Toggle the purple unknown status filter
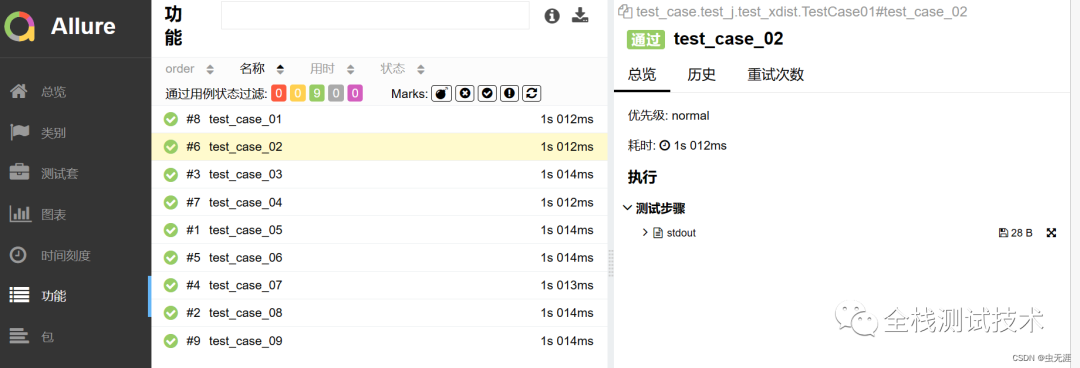Viewport: 1080px width, 368px height. click(355, 93)
